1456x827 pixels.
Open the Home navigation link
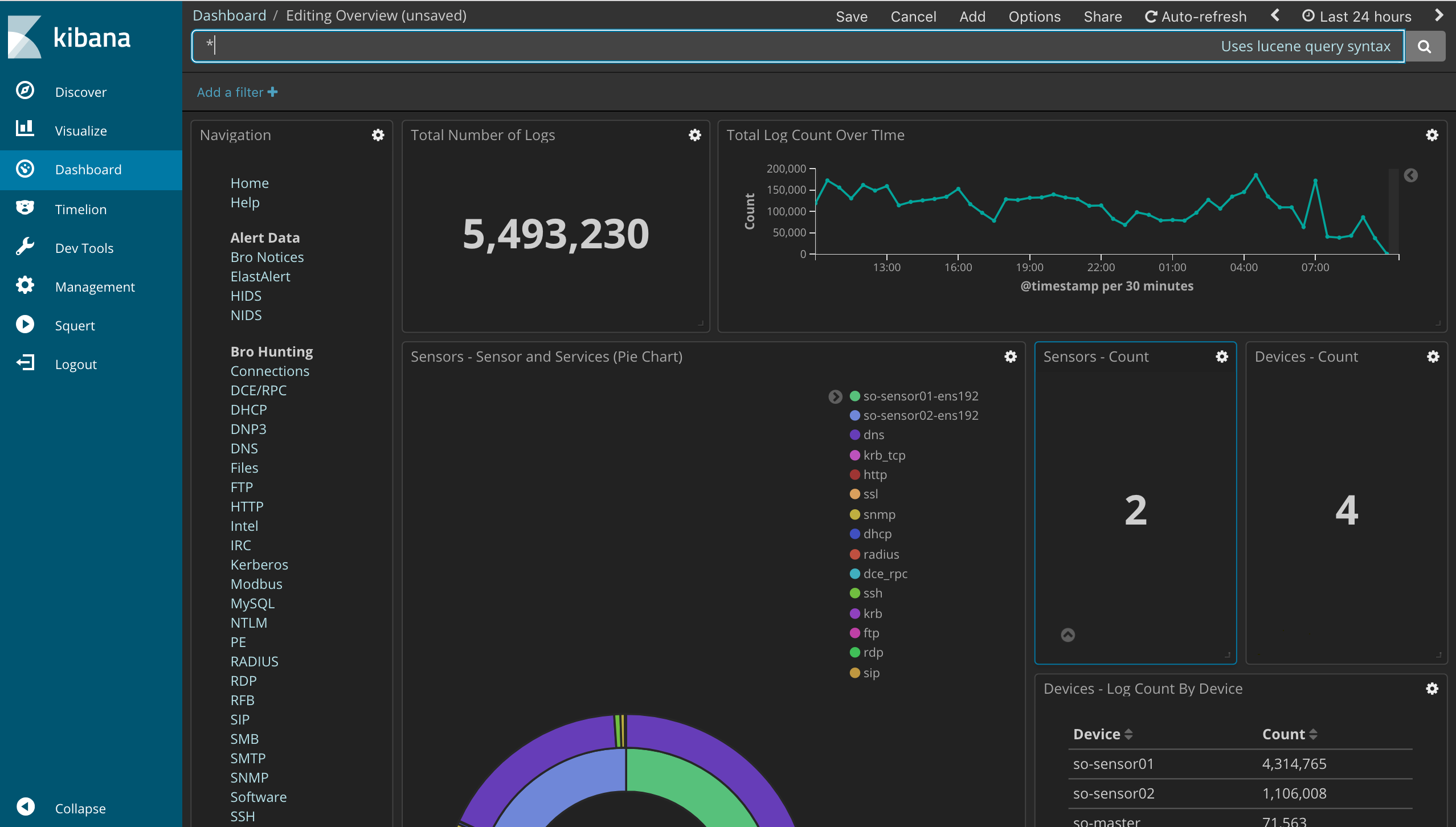pos(250,183)
